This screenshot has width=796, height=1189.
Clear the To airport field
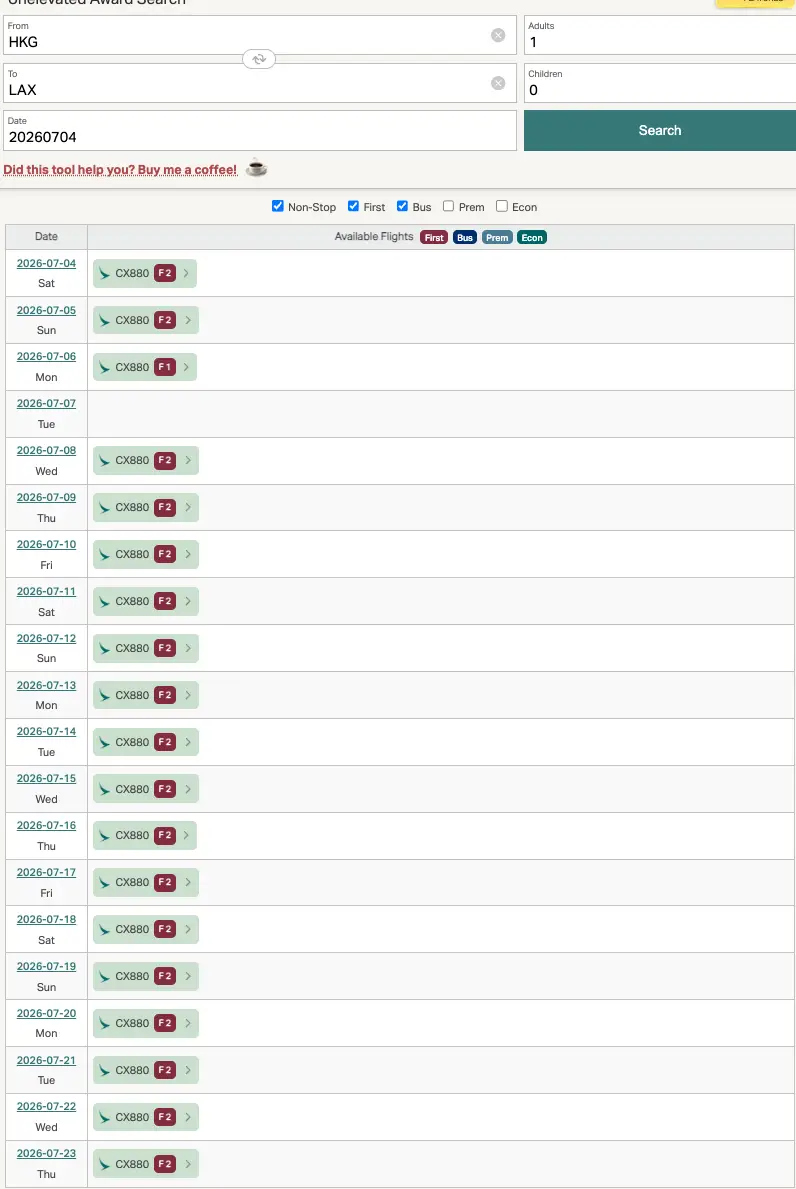498,83
